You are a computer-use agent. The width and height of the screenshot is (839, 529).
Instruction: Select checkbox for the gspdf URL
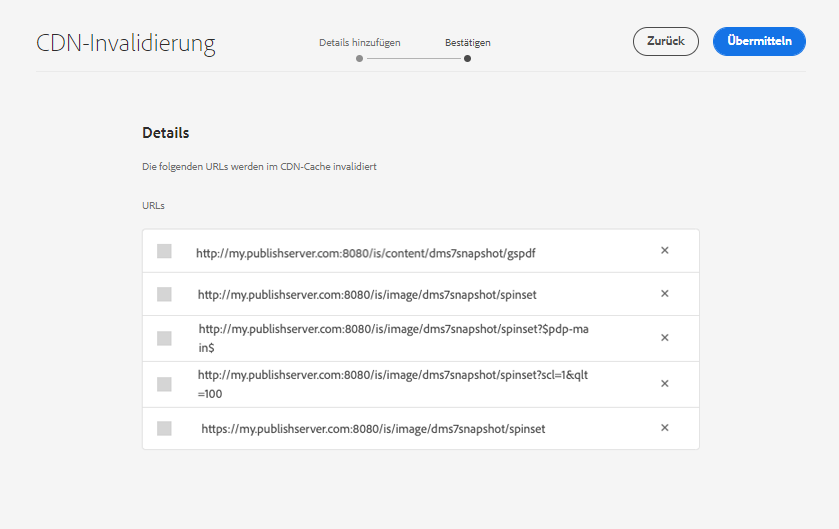click(164, 251)
